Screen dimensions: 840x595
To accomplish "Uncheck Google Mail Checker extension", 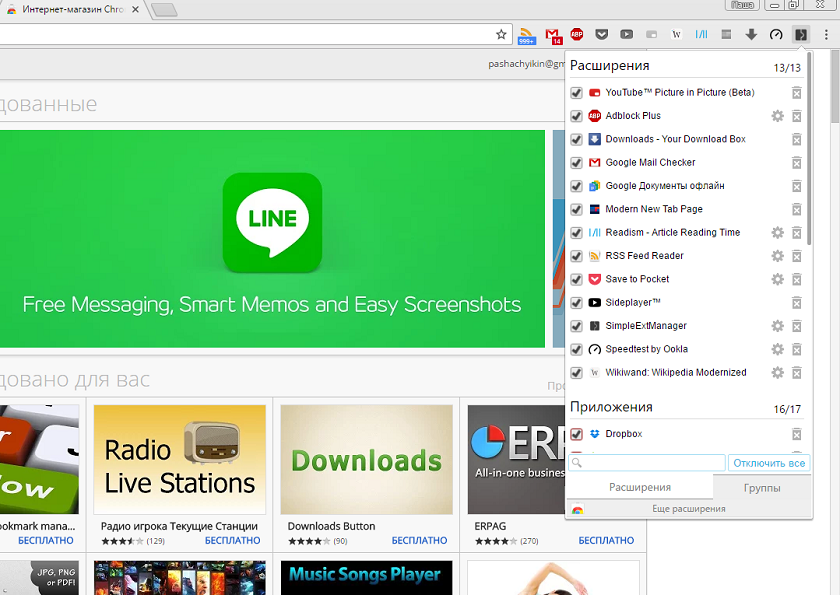I will (x=576, y=163).
